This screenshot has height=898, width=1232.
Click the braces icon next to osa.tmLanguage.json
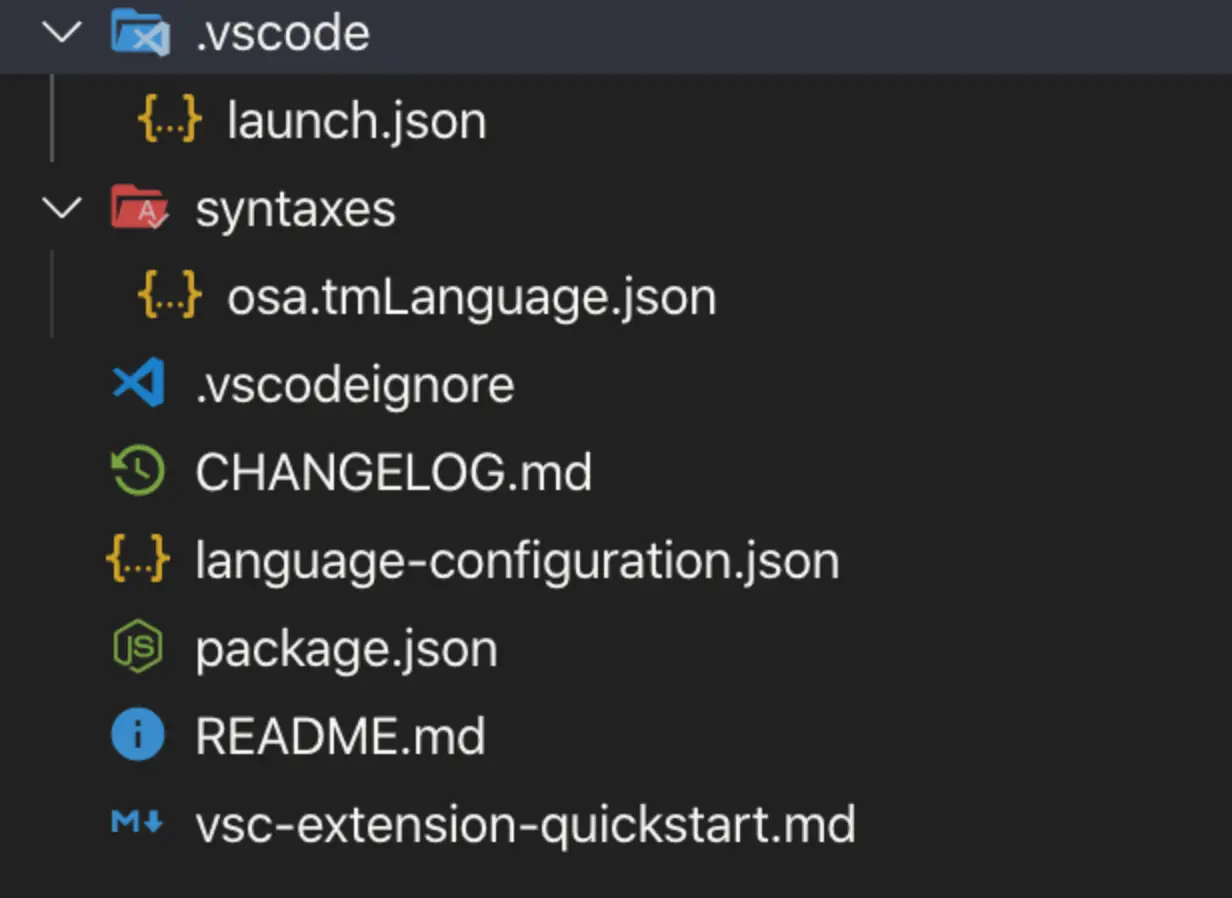point(170,297)
